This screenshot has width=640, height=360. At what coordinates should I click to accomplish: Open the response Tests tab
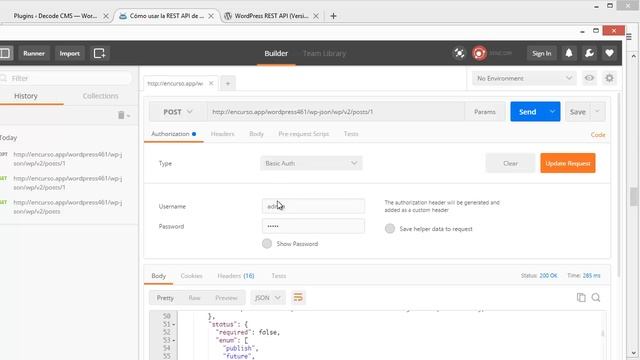click(x=279, y=276)
